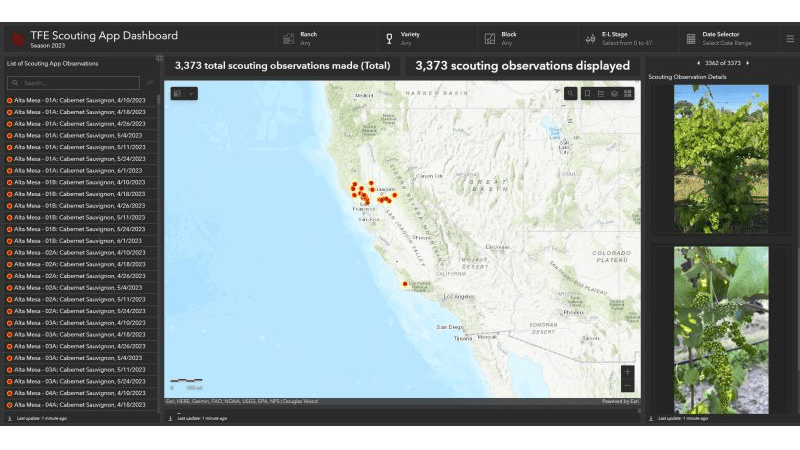Select Alta Mesa - 02A Cabernet Sauvignon 5/11/2023
The width and height of the screenshot is (800, 450).
(80, 300)
